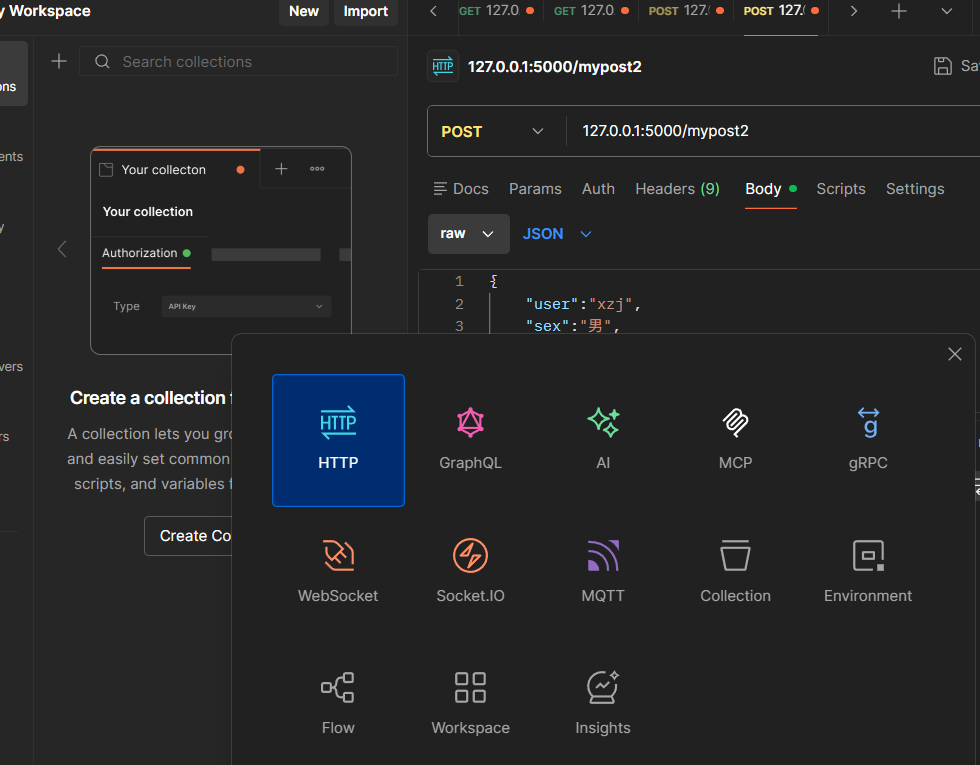
Task: Click the Workspace title at top left
Action: tap(45, 11)
